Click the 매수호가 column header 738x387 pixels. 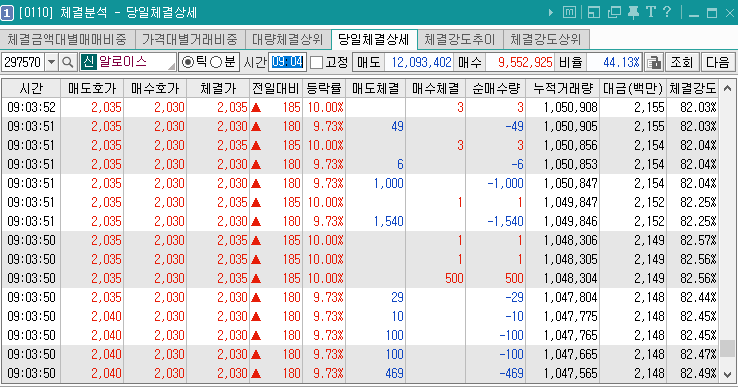pos(155,88)
